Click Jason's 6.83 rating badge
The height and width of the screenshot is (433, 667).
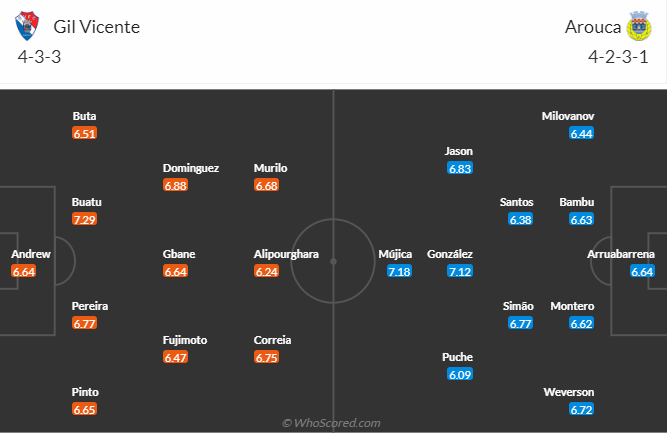[460, 168]
